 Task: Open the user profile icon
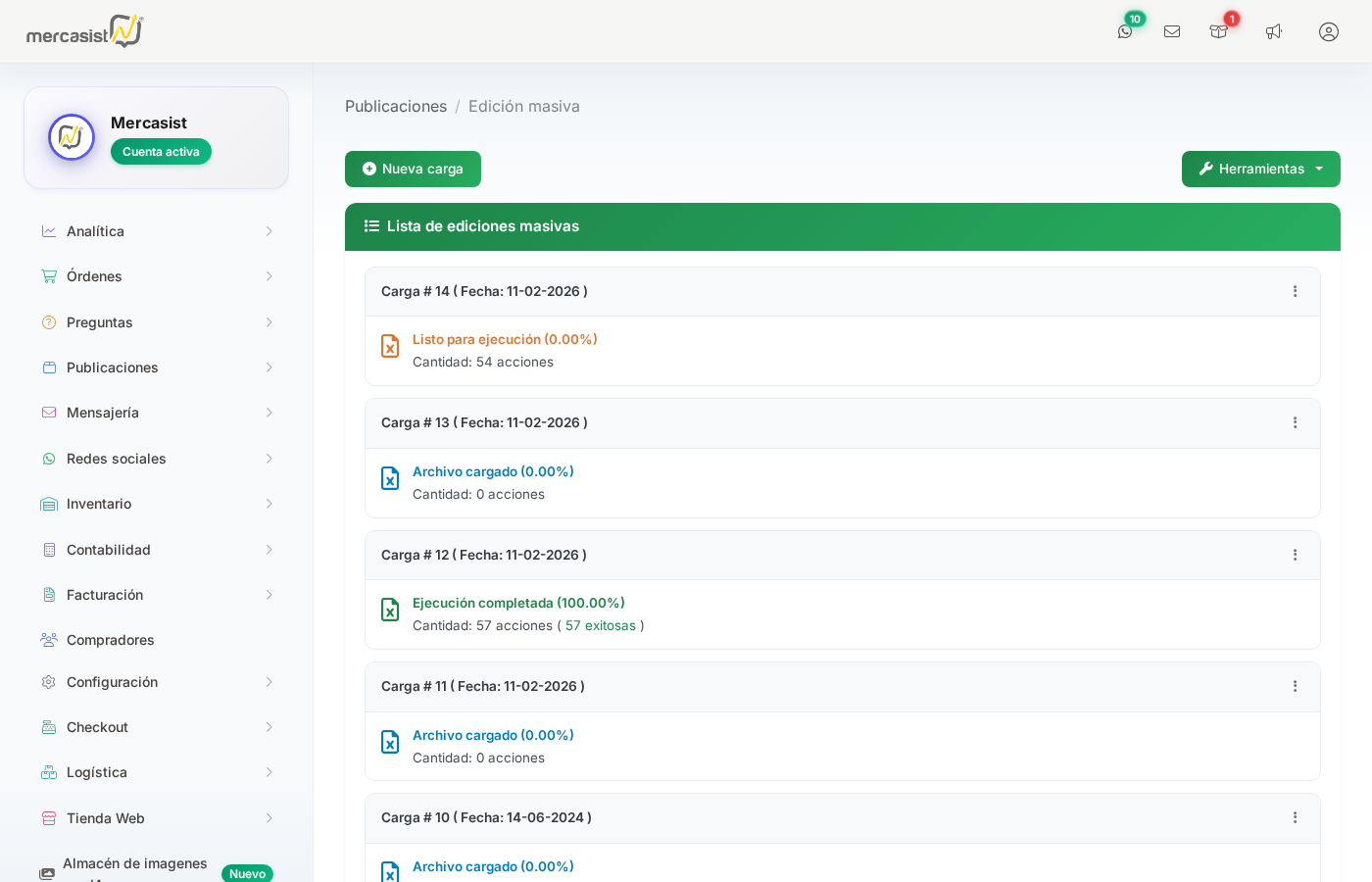(1329, 31)
